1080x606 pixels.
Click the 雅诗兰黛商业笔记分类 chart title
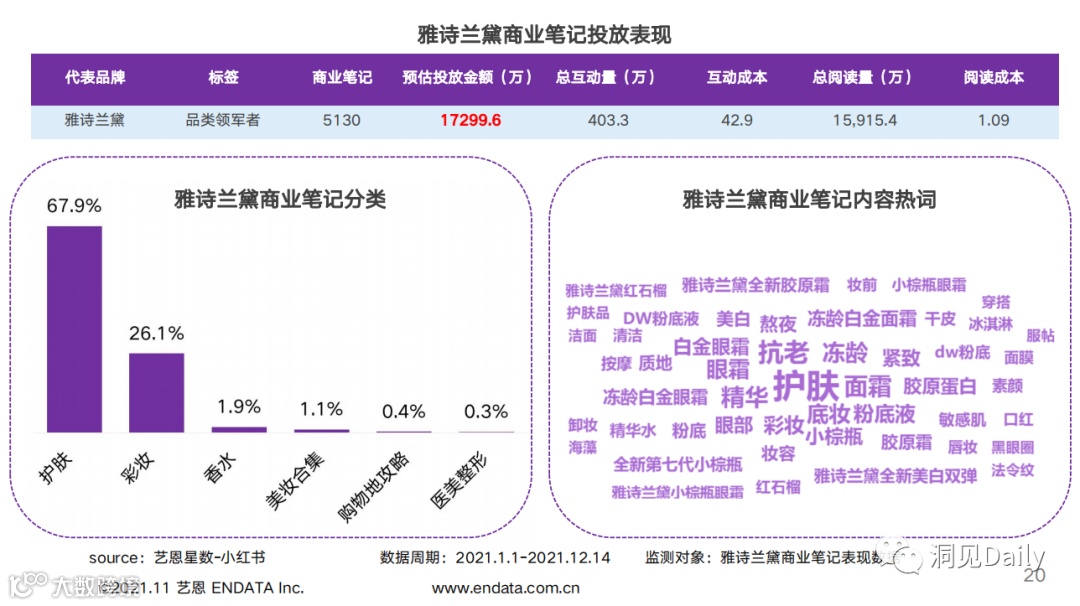pyautogui.click(x=280, y=199)
